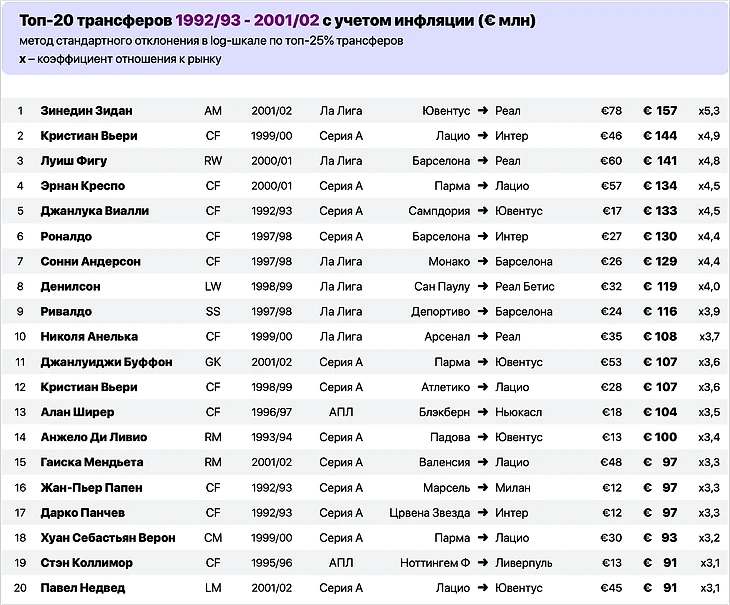Select the name Павел Недвед
This screenshot has height=605, width=730.
click(82, 588)
